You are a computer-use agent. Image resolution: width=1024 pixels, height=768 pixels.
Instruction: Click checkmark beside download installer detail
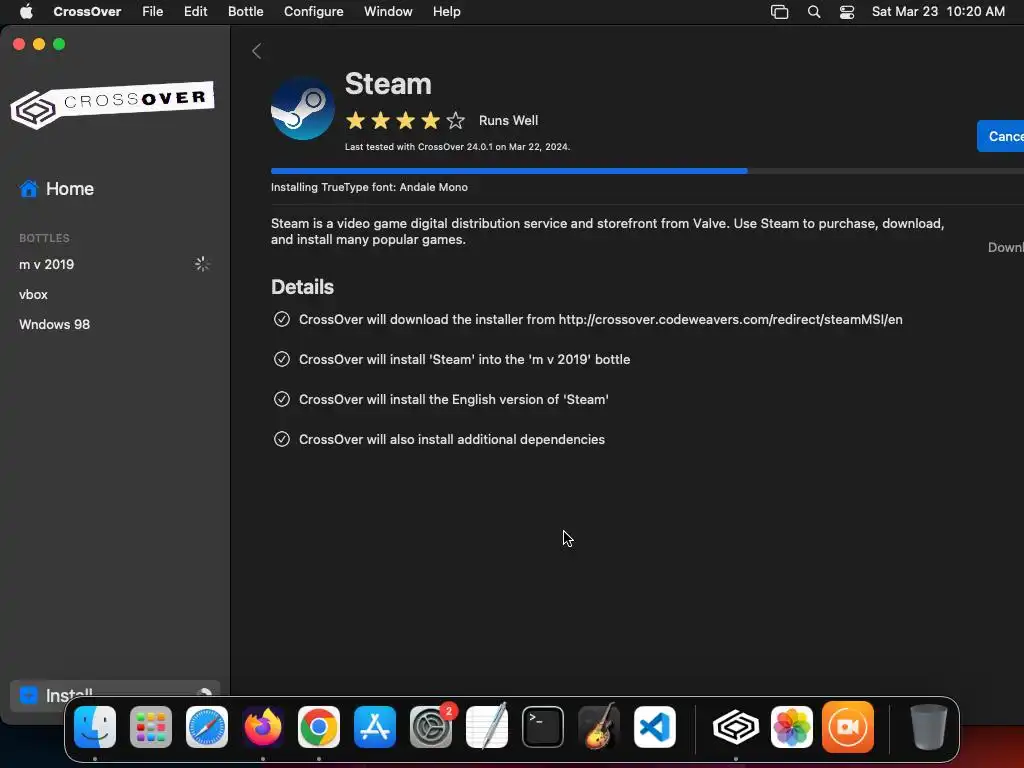tap(281, 319)
